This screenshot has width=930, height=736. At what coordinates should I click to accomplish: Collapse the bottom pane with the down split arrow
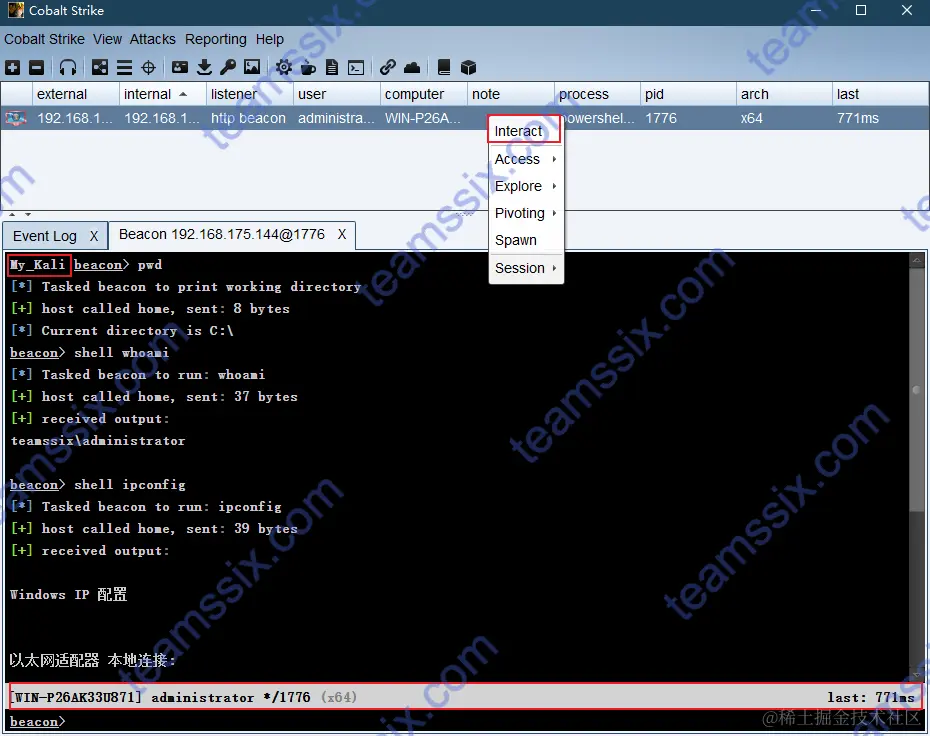tap(27, 215)
